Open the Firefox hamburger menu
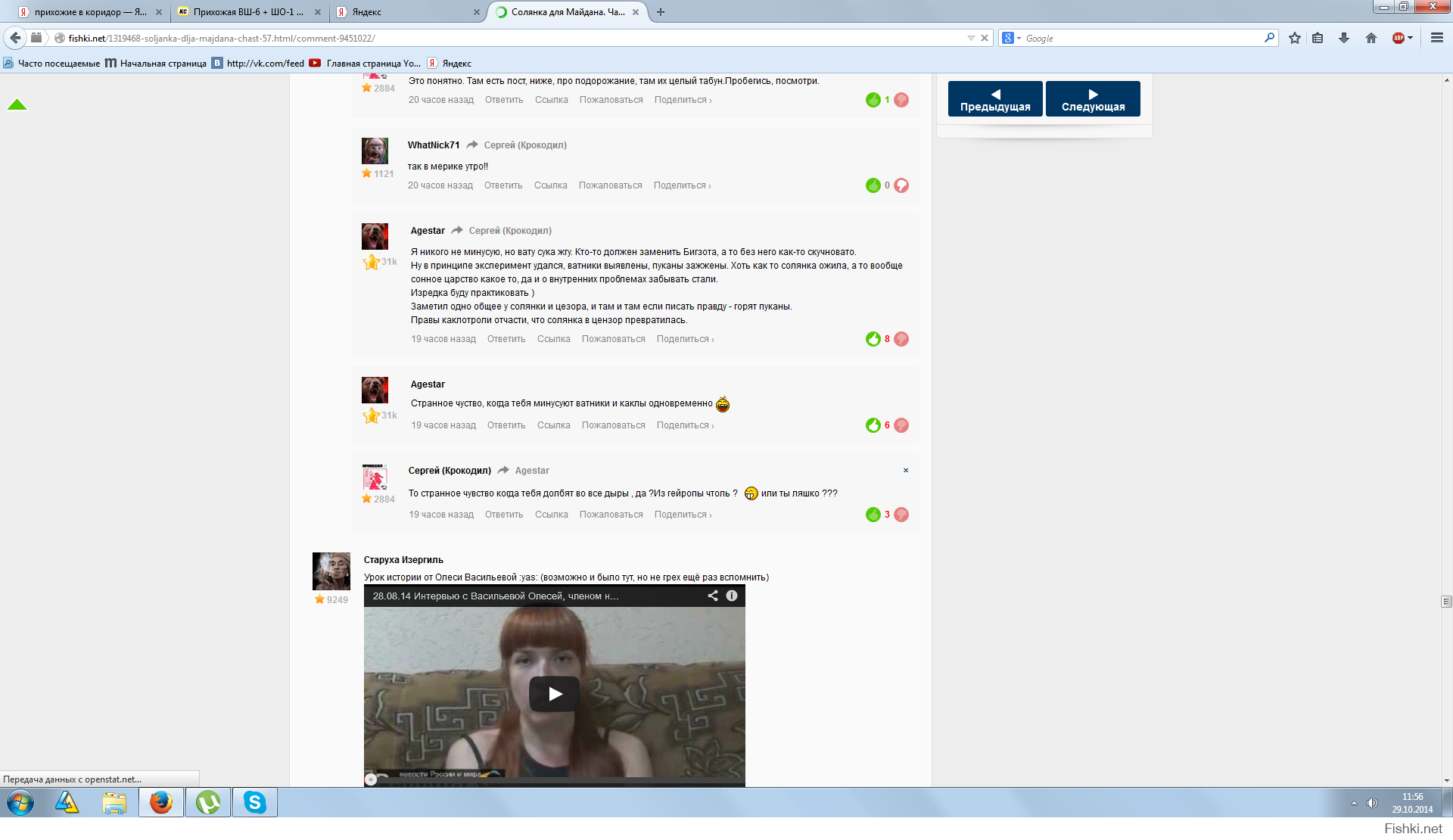 coord(1436,38)
